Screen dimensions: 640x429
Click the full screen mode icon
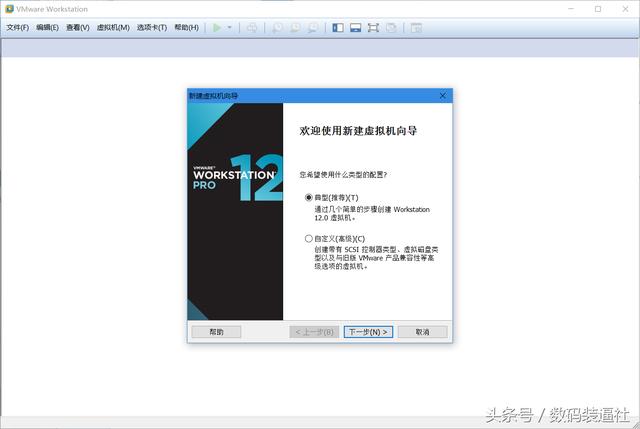click(373, 27)
